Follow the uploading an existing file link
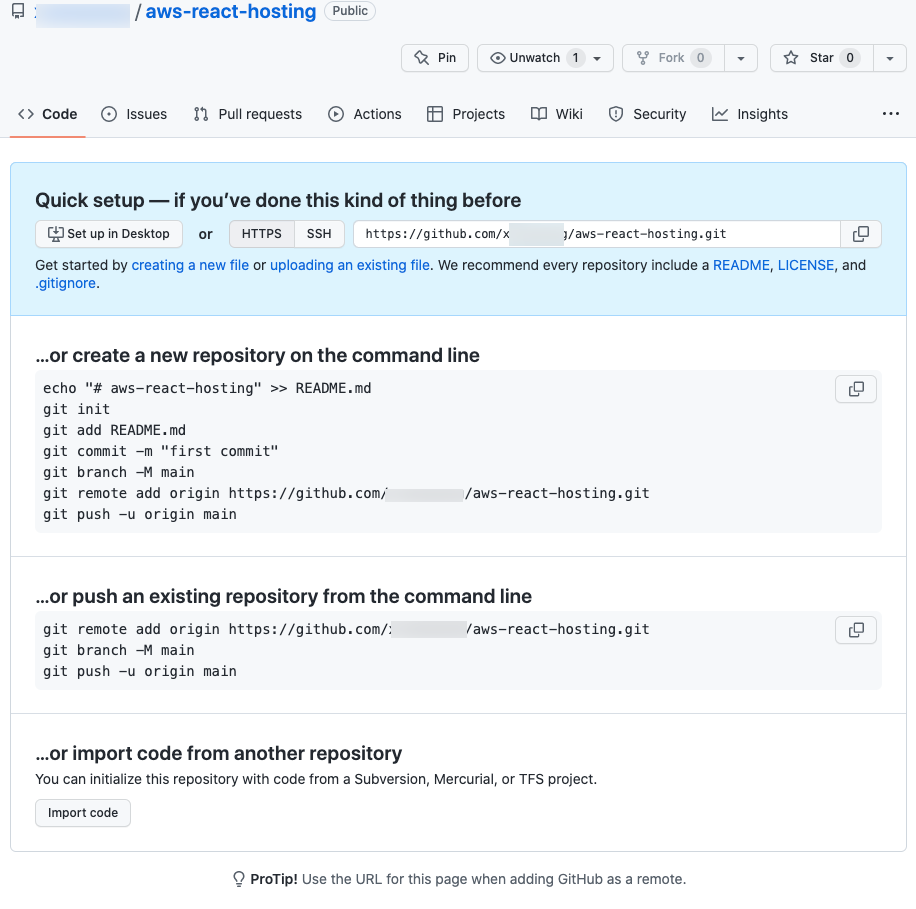The image size is (916, 909). [x=350, y=265]
